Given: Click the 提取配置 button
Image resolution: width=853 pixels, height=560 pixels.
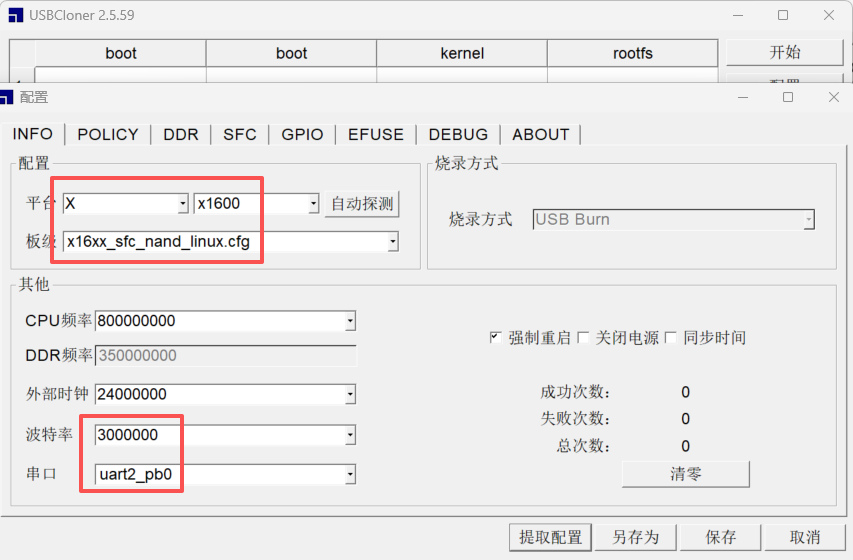Looking at the screenshot, I should [x=551, y=538].
